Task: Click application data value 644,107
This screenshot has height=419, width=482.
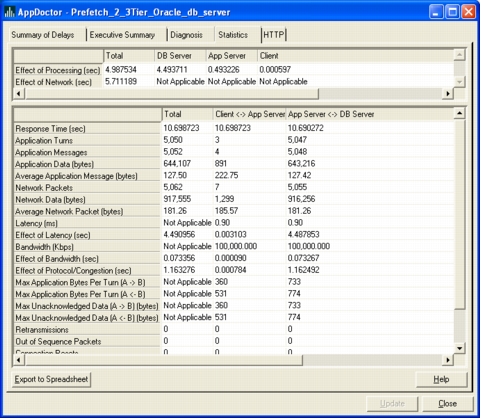Action: click(177, 163)
